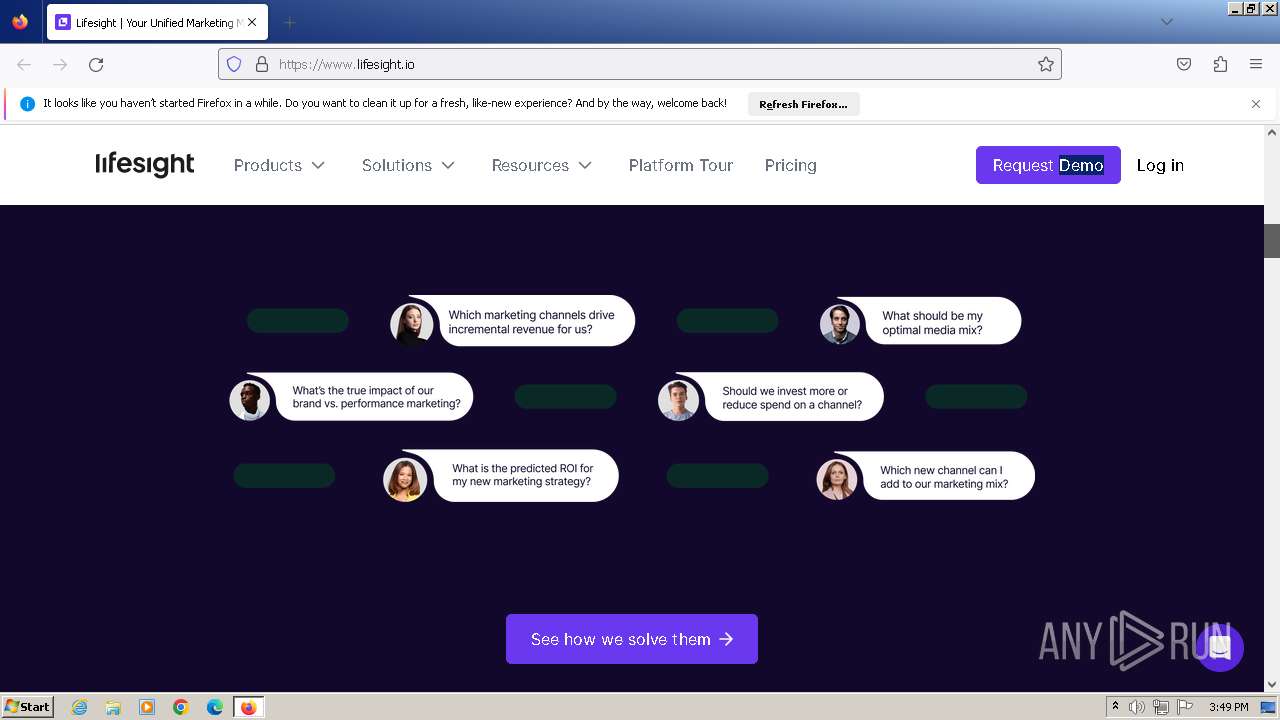1280x720 pixels.
Task: Open a new tab with plus
Action: click(x=289, y=22)
